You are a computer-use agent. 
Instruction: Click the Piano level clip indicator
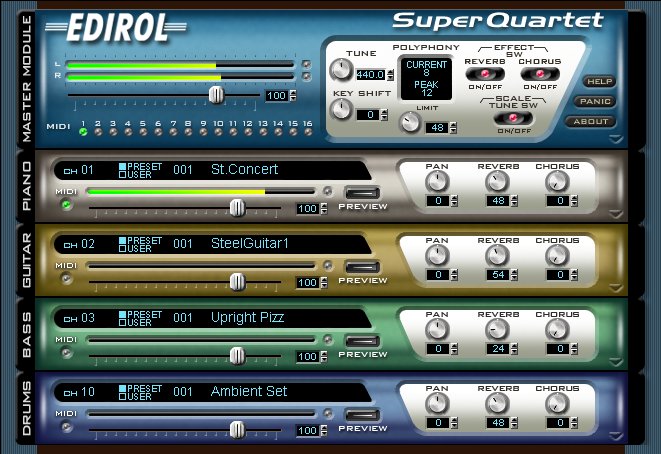[x=328, y=191]
